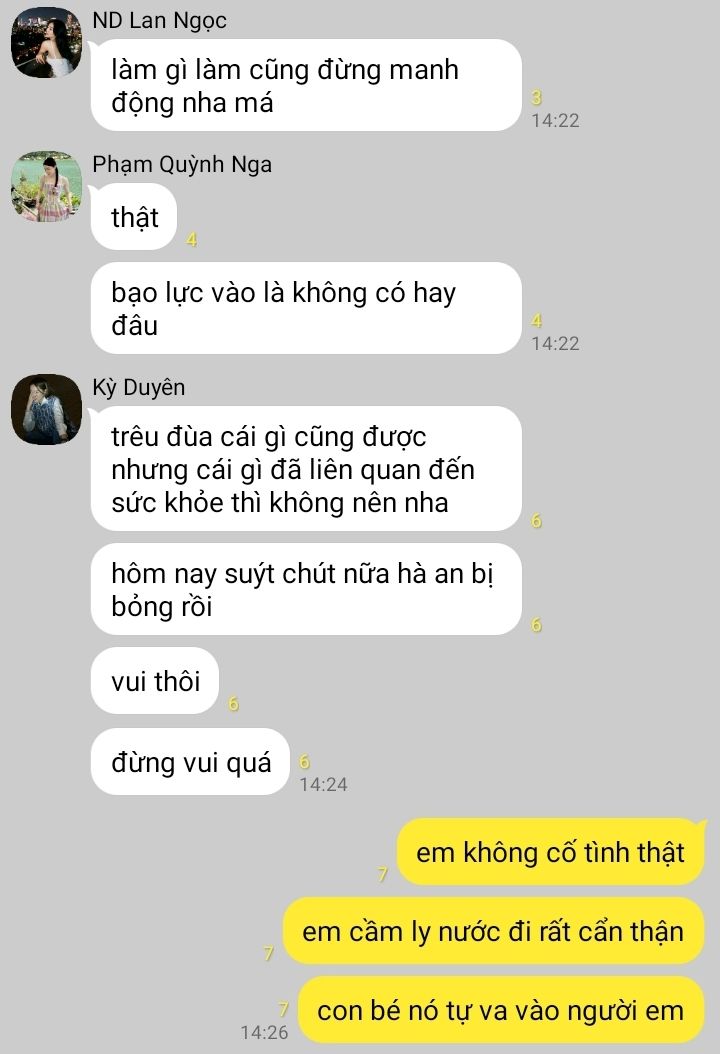This screenshot has height=1054, width=720.
Task: Tap the Kỳ Duyên sender name
Action: pyautogui.click(x=138, y=388)
